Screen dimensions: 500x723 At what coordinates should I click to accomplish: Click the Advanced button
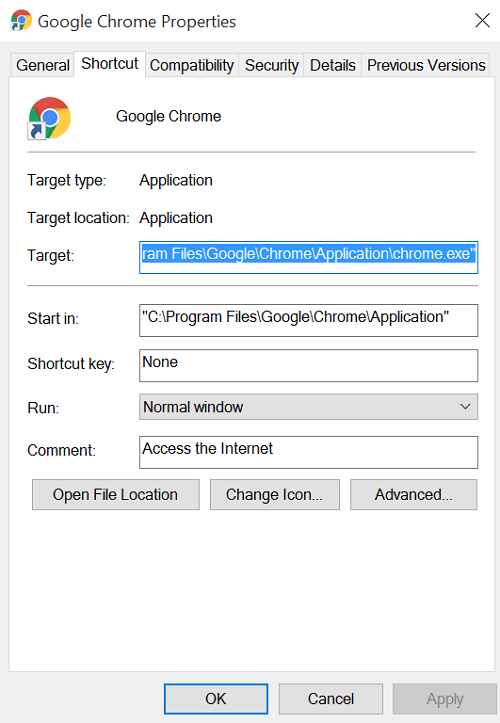tap(413, 495)
